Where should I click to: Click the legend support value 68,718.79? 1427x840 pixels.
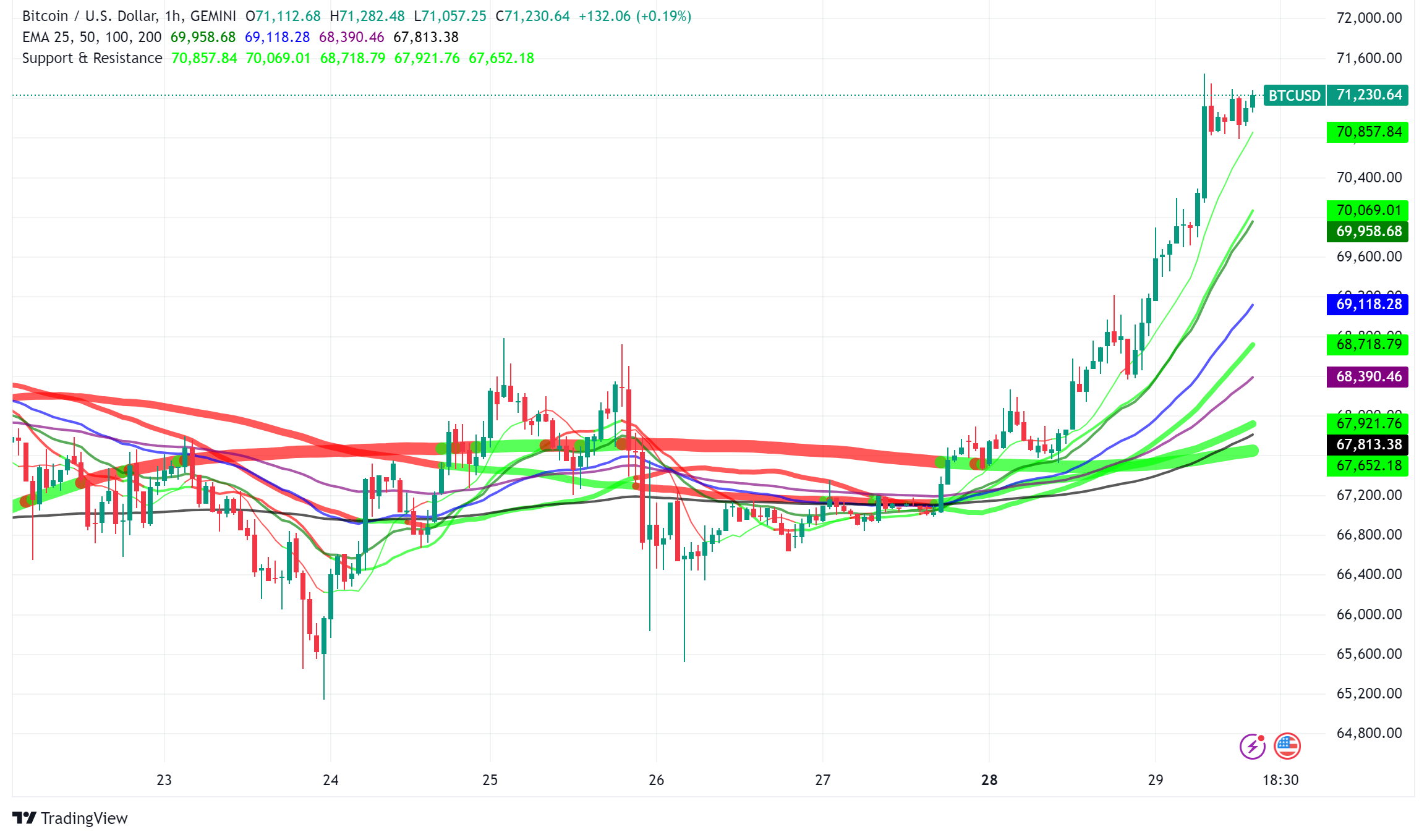pos(352,58)
